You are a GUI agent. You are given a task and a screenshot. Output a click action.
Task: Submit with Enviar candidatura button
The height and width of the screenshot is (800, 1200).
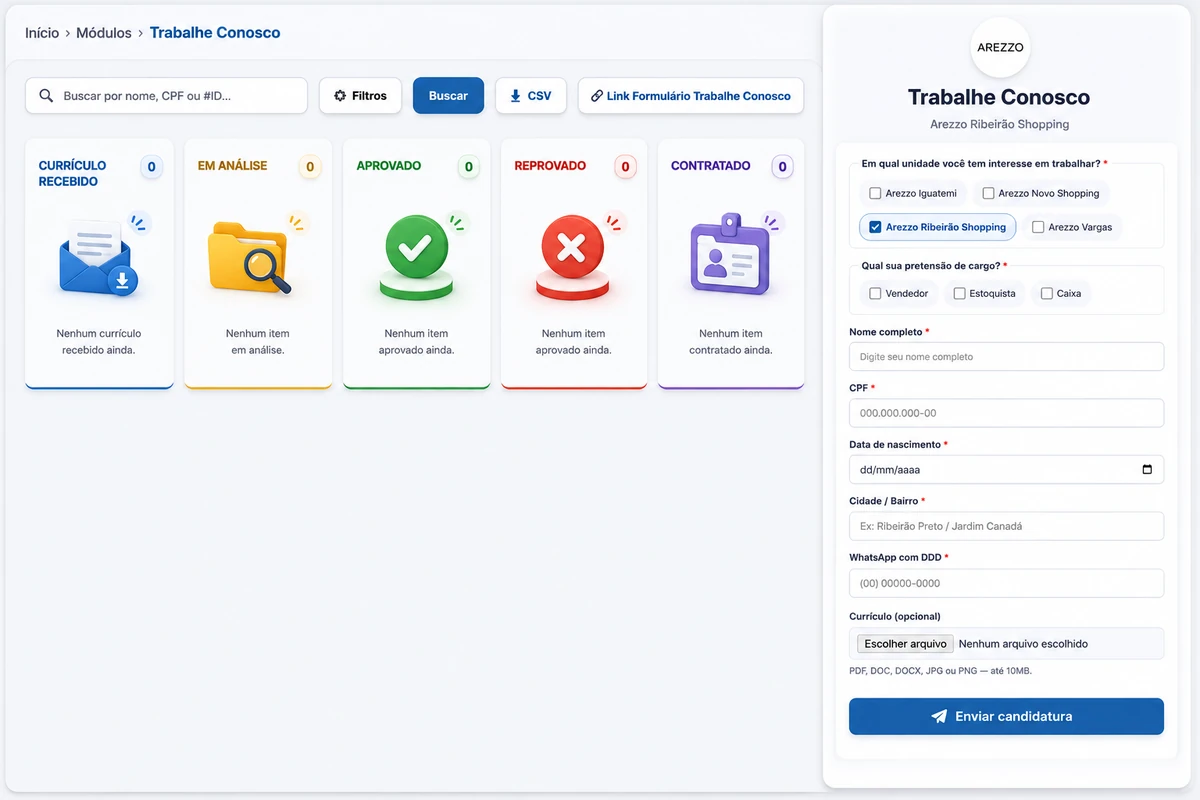pos(1006,717)
